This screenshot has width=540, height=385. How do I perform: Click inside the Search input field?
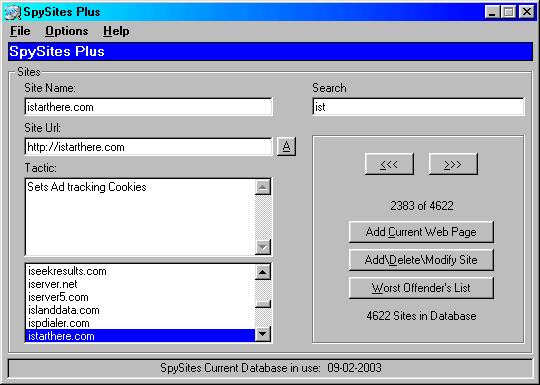tap(418, 107)
